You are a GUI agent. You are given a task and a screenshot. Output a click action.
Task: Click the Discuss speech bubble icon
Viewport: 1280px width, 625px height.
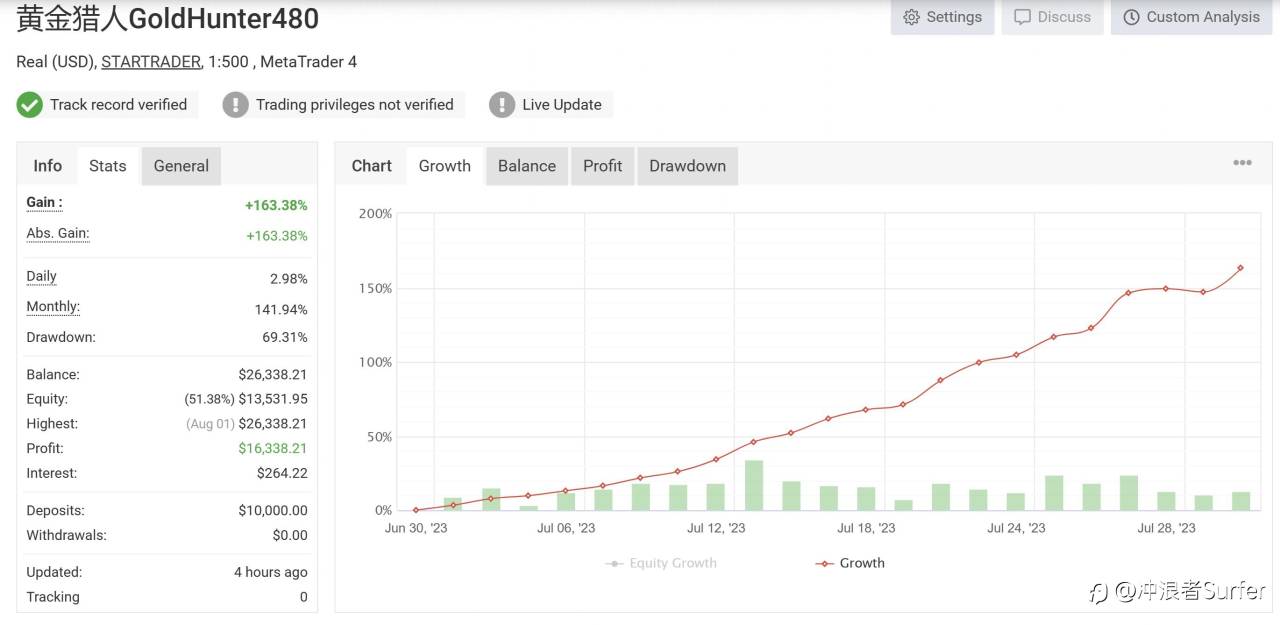(1022, 17)
